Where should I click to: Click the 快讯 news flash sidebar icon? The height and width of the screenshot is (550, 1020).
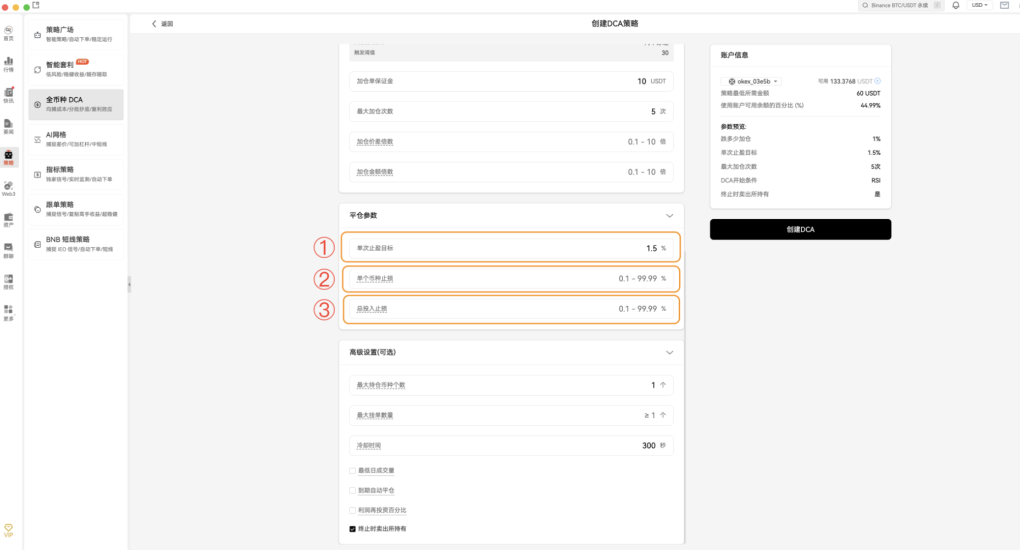(x=8, y=94)
